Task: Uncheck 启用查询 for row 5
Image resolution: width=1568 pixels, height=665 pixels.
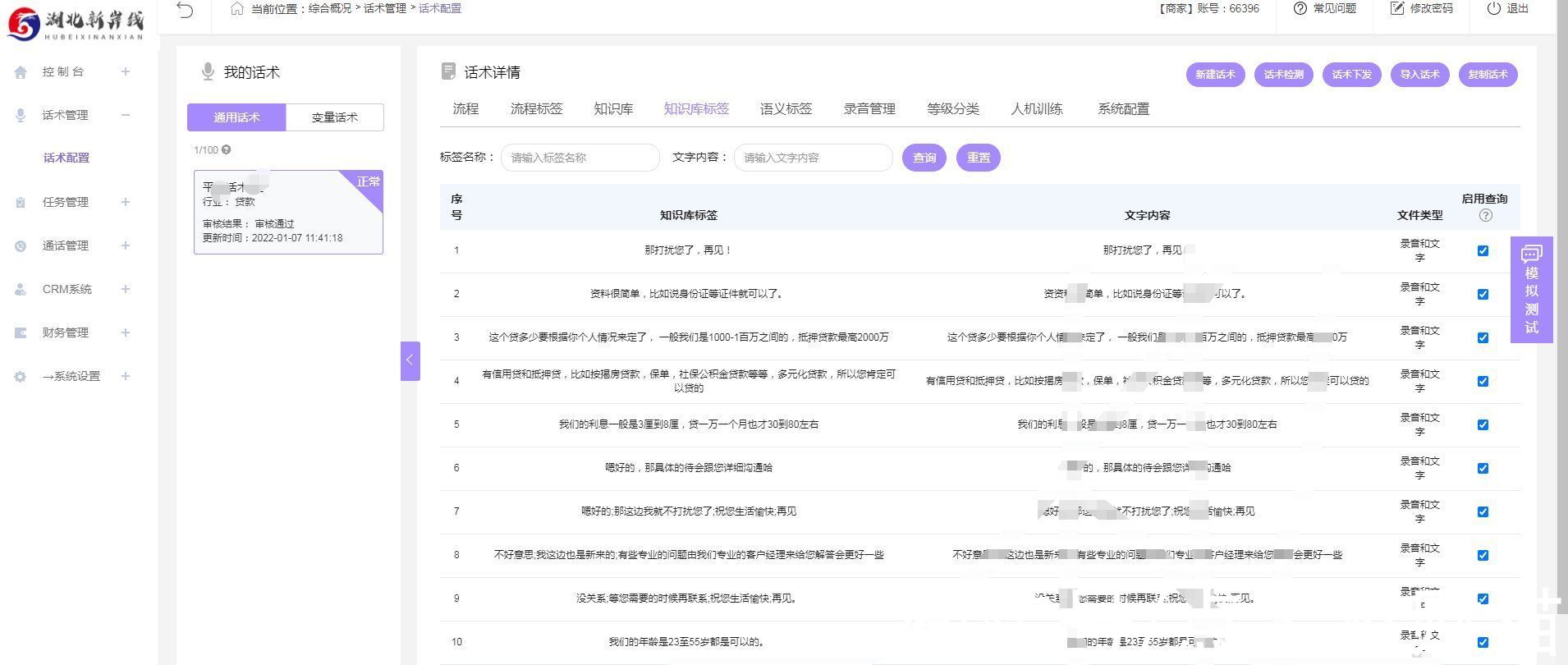Action: coord(1483,425)
